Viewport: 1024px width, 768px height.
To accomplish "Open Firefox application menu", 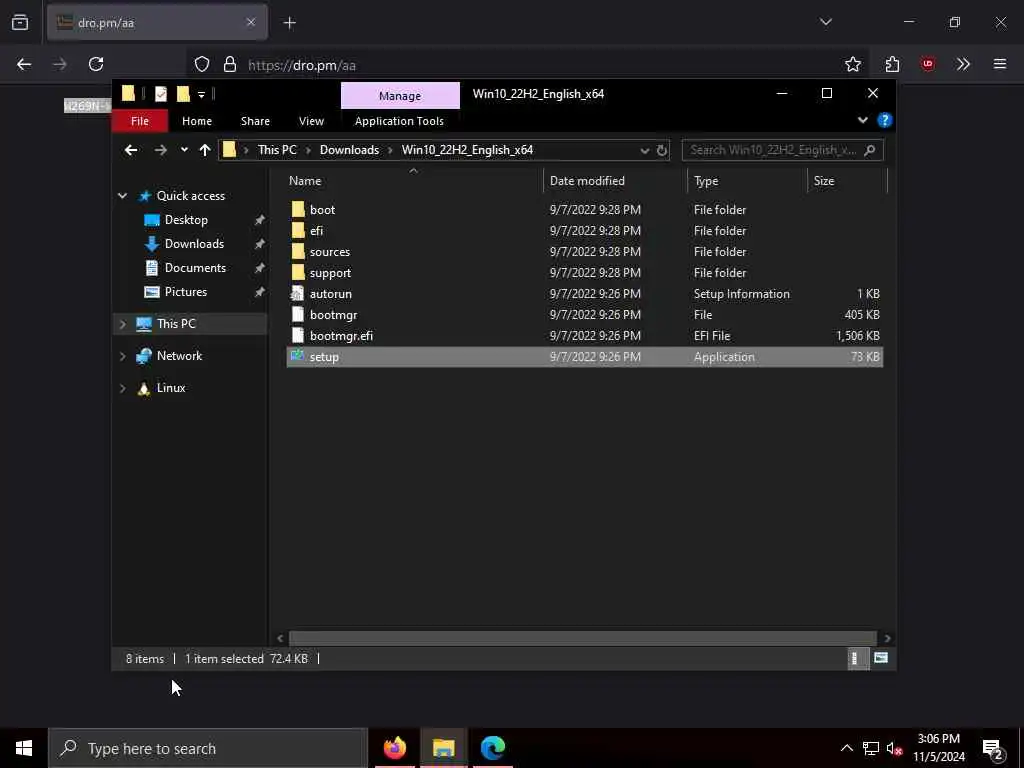I will click(1000, 64).
